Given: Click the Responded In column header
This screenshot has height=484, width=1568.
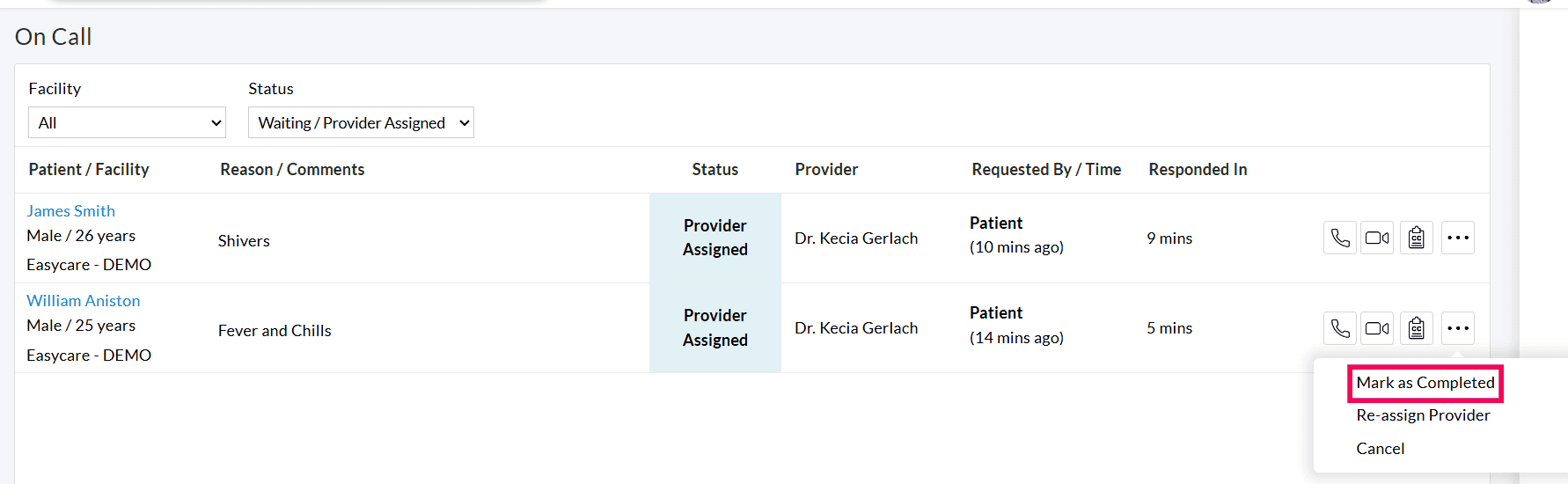Looking at the screenshot, I should [1198, 170].
